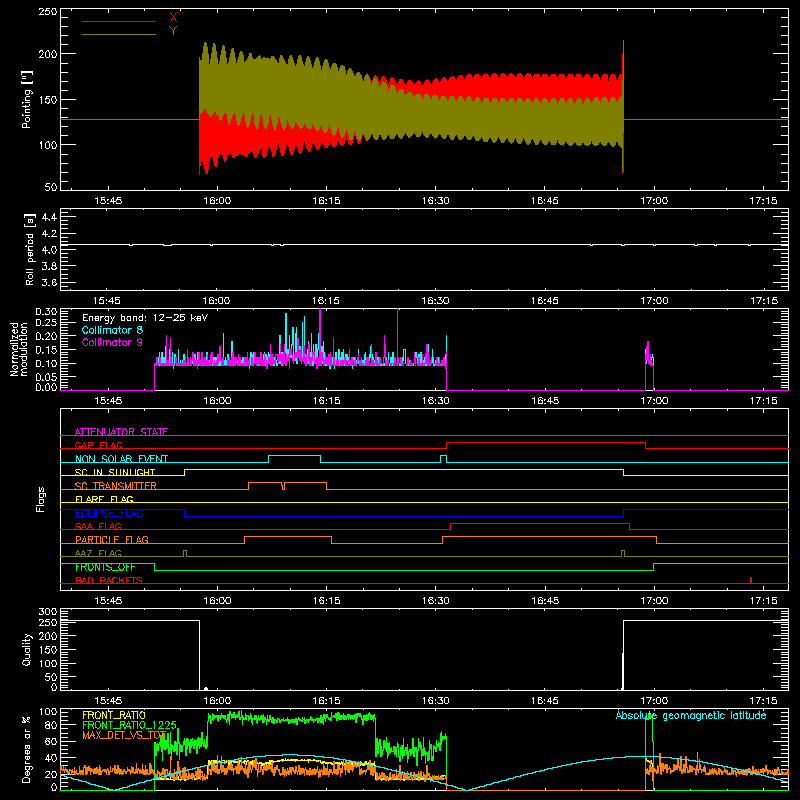
Task: Click the 'Pointing' y-axis title
Action: point(27,99)
